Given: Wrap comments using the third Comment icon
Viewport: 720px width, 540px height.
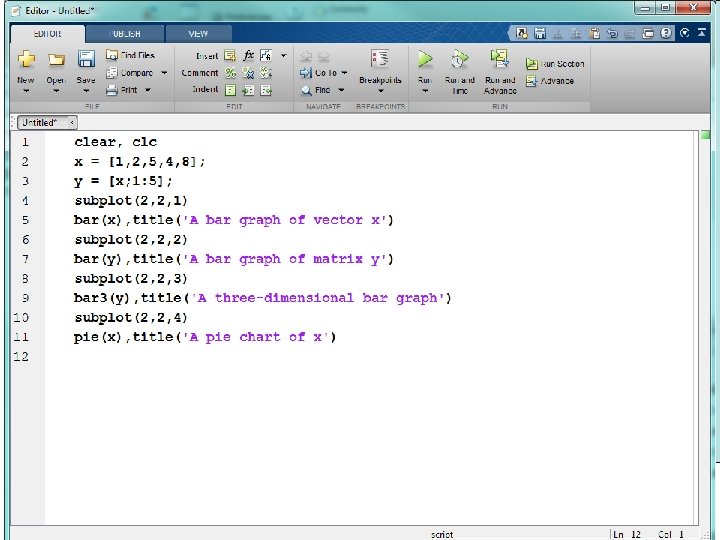Looking at the screenshot, I should pos(266,73).
